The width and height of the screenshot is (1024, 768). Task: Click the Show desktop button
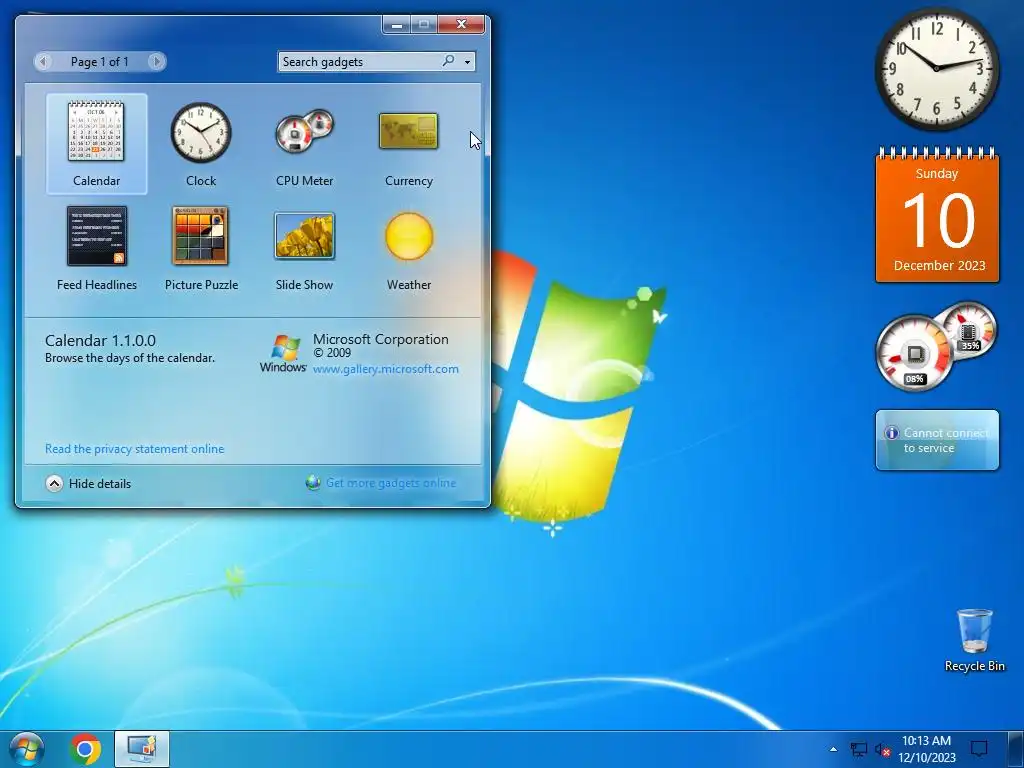point(1017,749)
